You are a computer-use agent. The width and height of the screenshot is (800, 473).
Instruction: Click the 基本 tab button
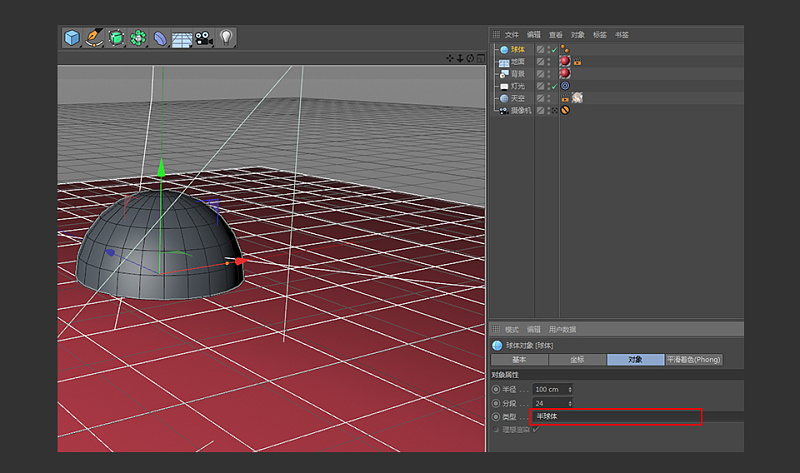pos(520,359)
